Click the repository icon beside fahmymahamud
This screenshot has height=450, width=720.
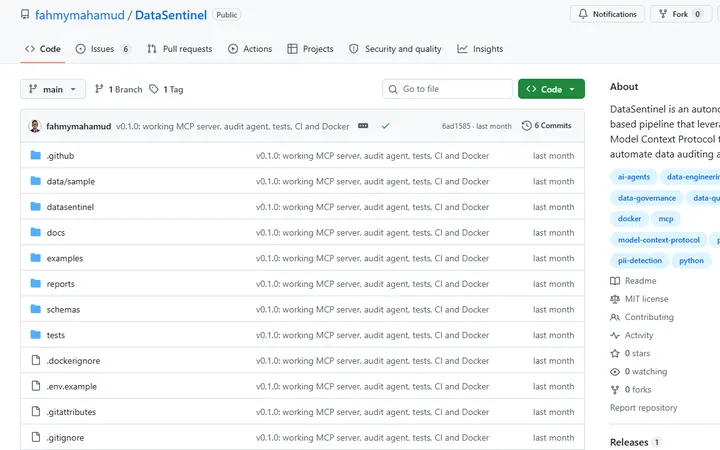click(25, 15)
